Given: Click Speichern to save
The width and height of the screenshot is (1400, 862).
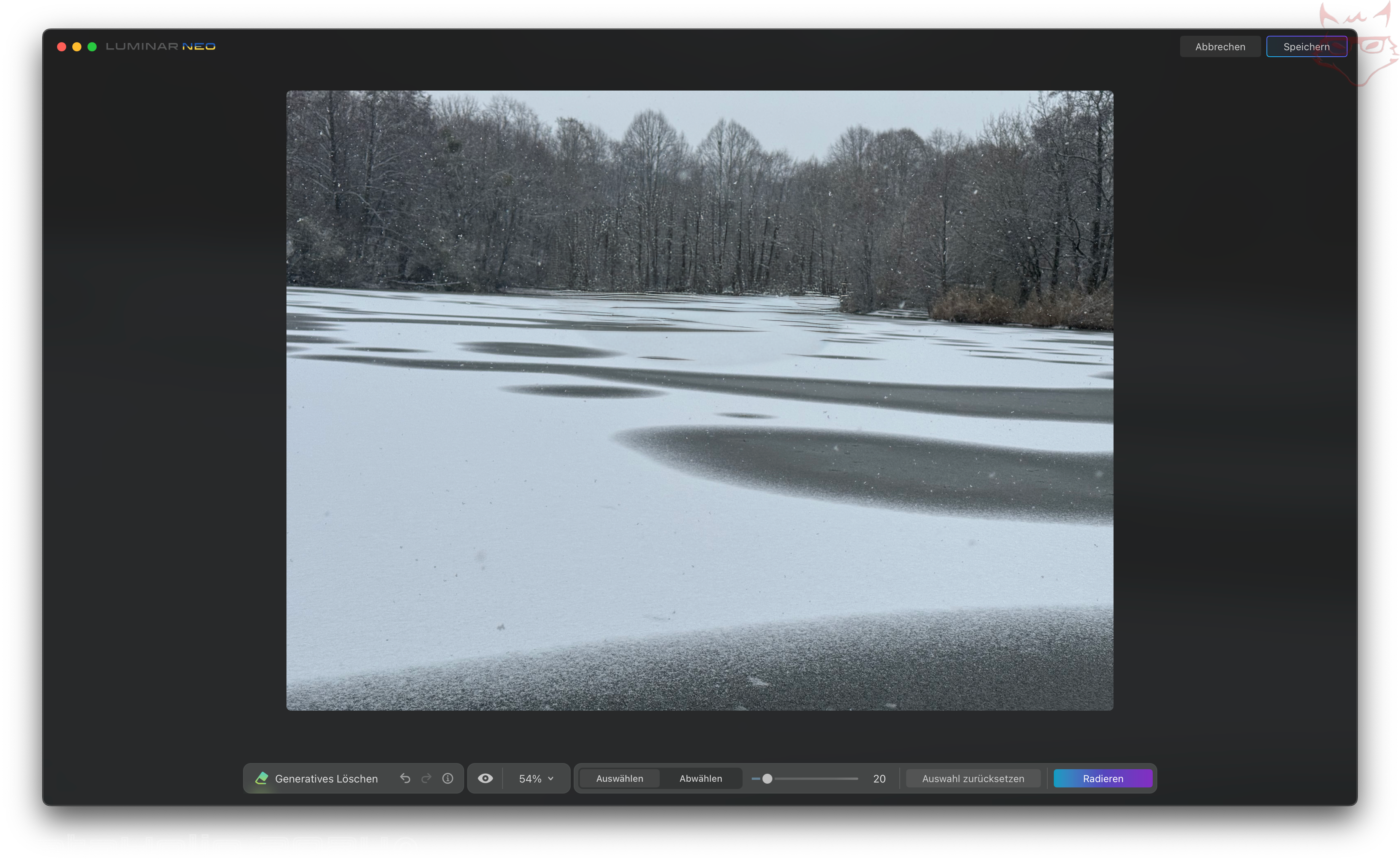Looking at the screenshot, I should pos(1306,47).
